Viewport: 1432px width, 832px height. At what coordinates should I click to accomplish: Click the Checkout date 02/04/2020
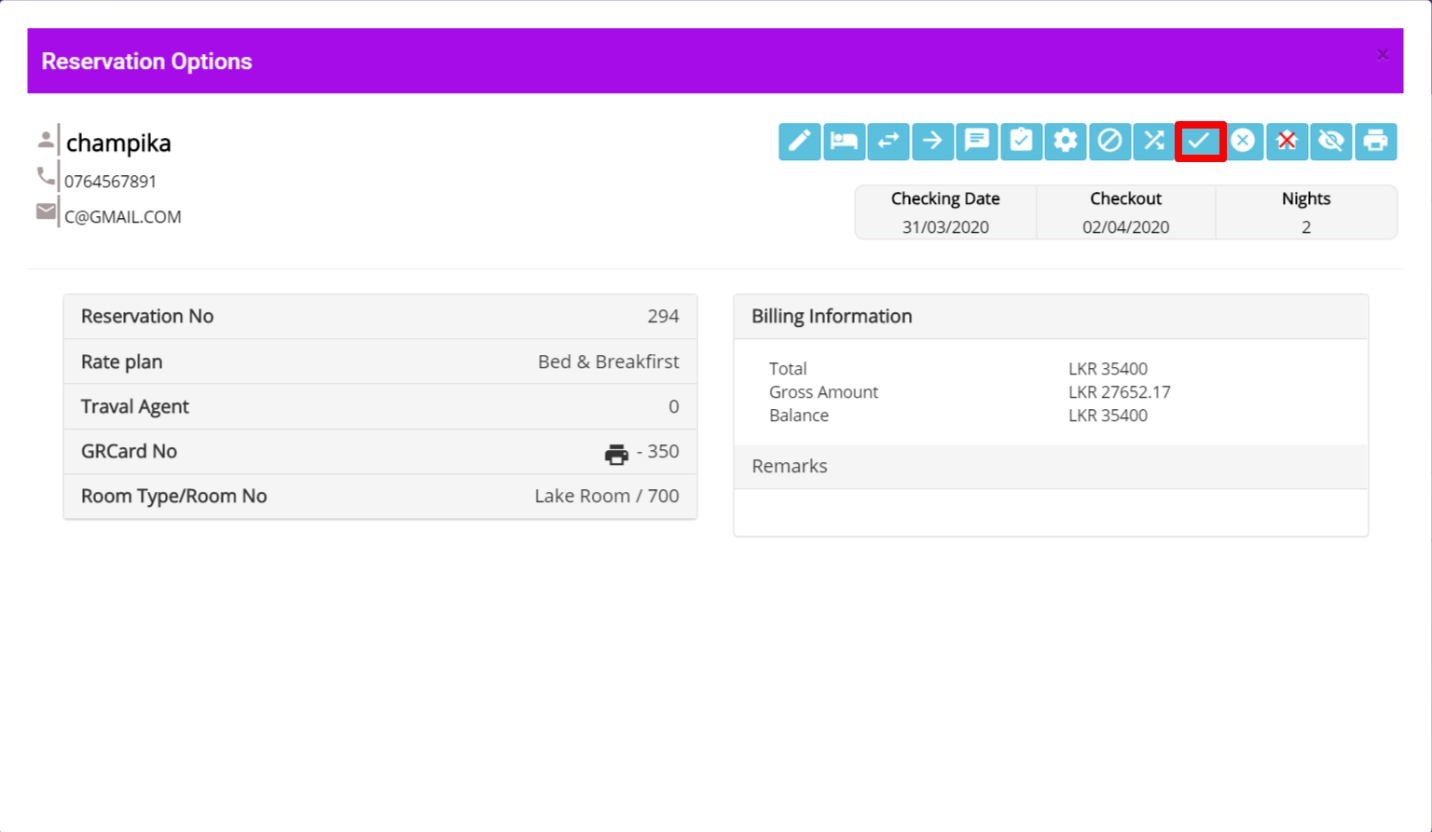tap(1125, 227)
